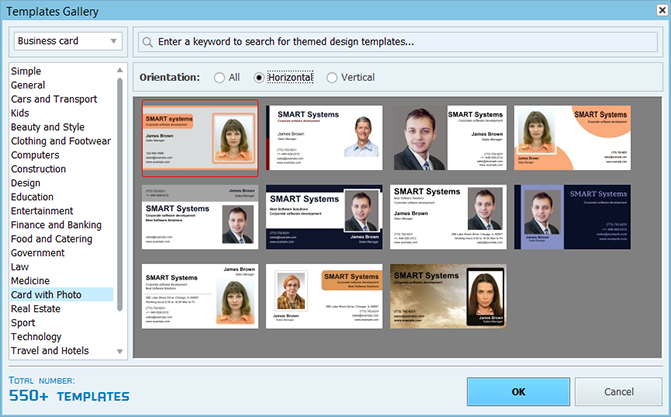This screenshot has height=417, width=671.
Task: Select the template with large man photo on left
Action: [448, 138]
